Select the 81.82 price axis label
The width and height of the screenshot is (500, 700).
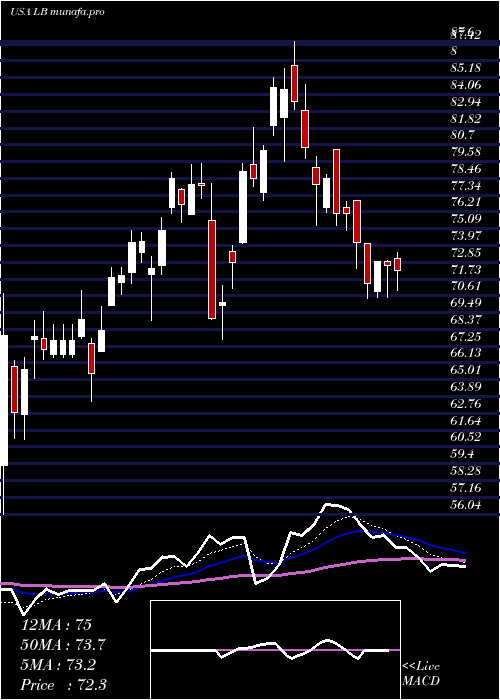click(x=466, y=118)
